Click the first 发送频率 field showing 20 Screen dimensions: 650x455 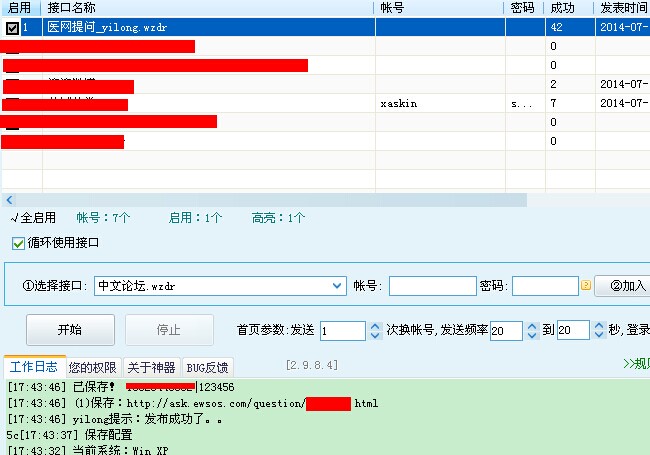tap(506, 331)
